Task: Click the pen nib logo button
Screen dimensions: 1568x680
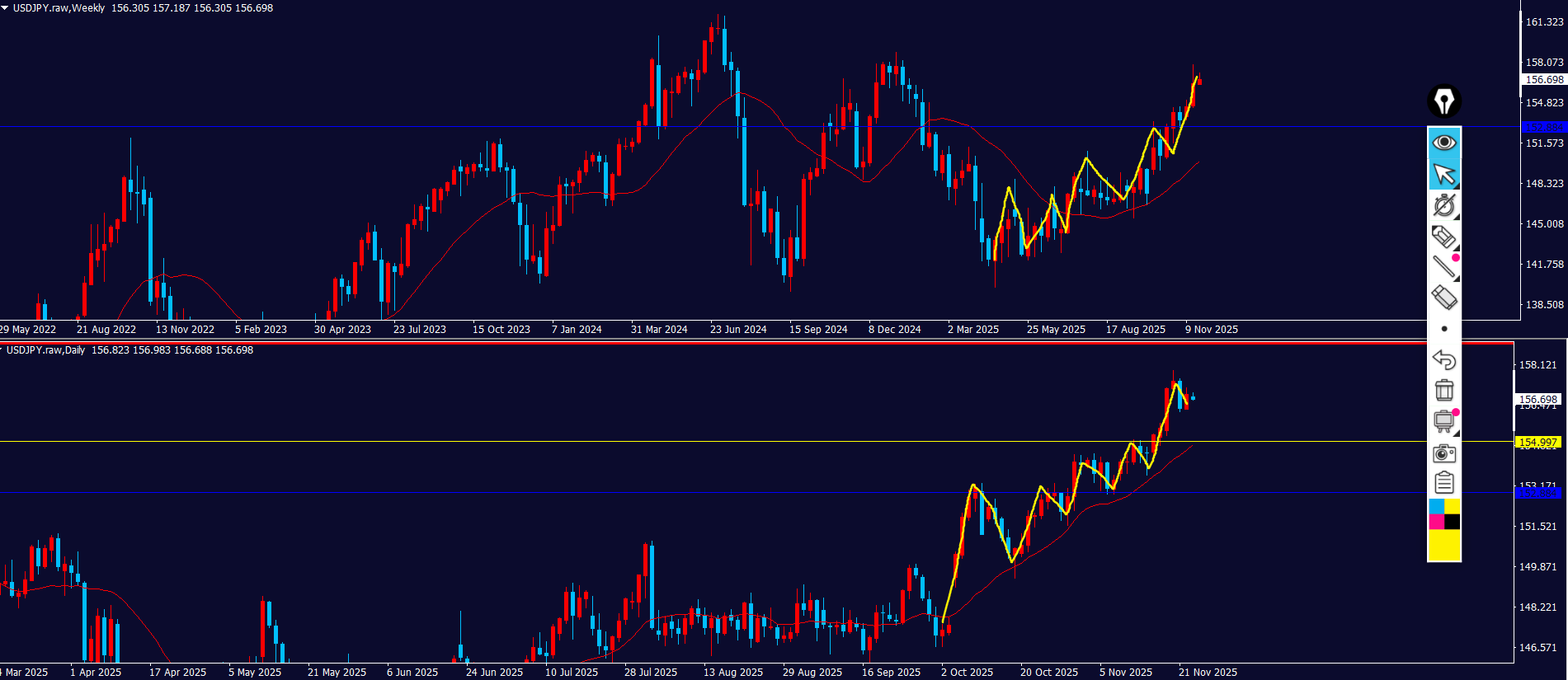Action: tap(1443, 101)
